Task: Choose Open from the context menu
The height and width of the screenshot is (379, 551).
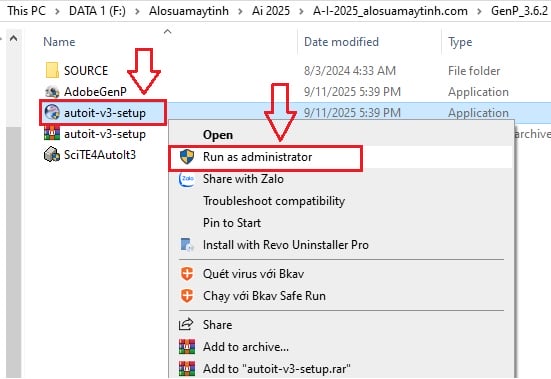Action: click(218, 135)
